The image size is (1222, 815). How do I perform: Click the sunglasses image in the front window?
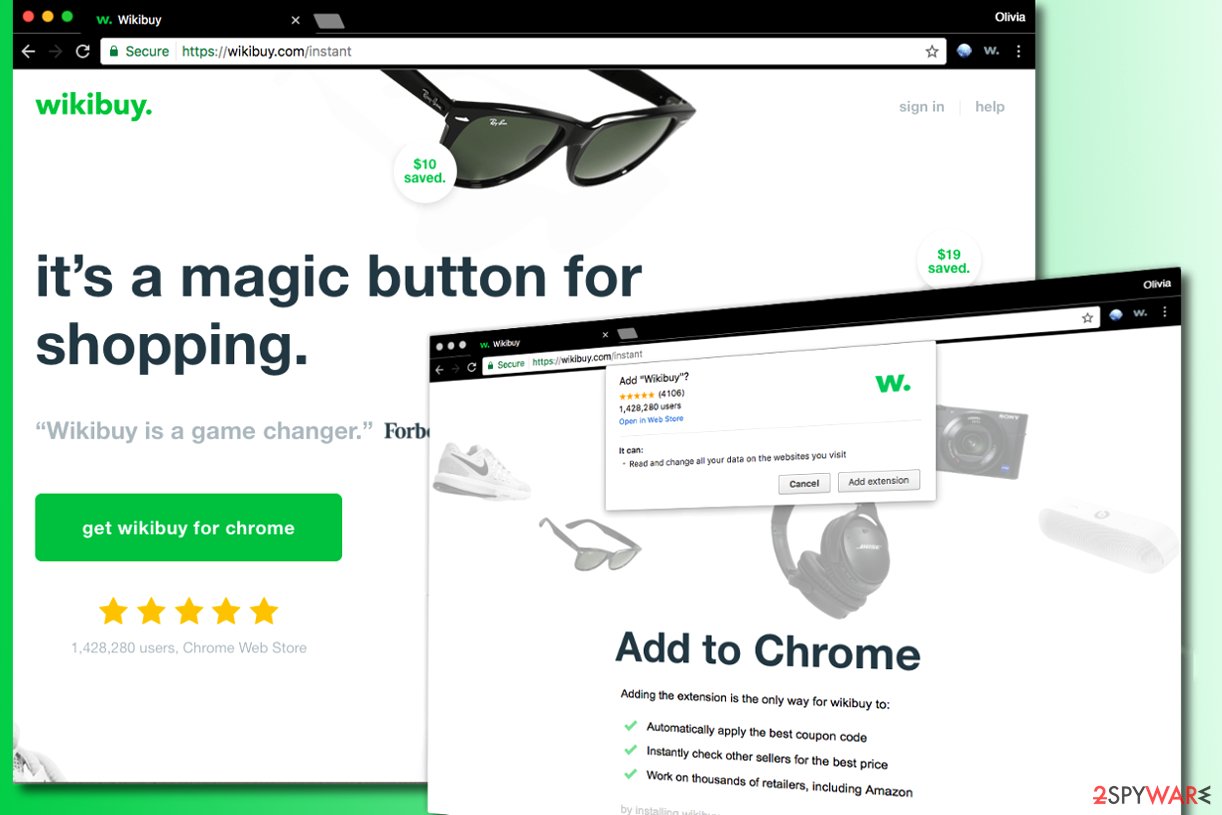589,543
